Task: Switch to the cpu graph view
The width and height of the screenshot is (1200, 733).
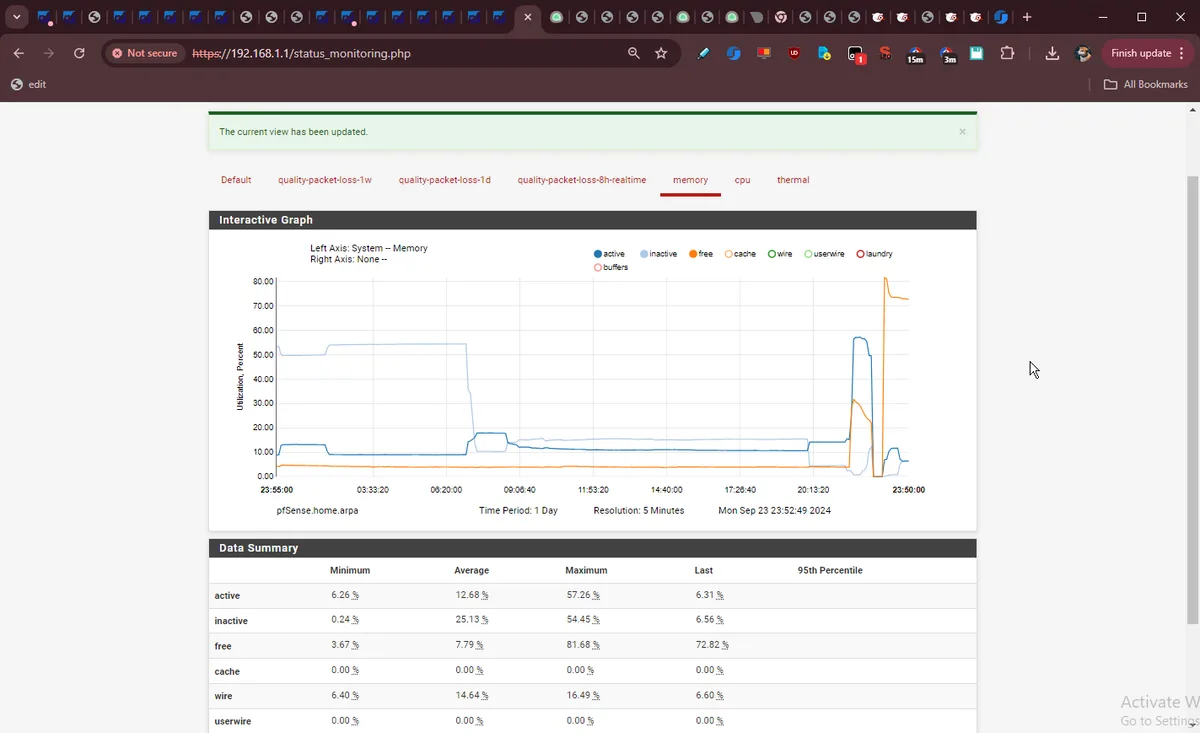Action: pos(742,180)
